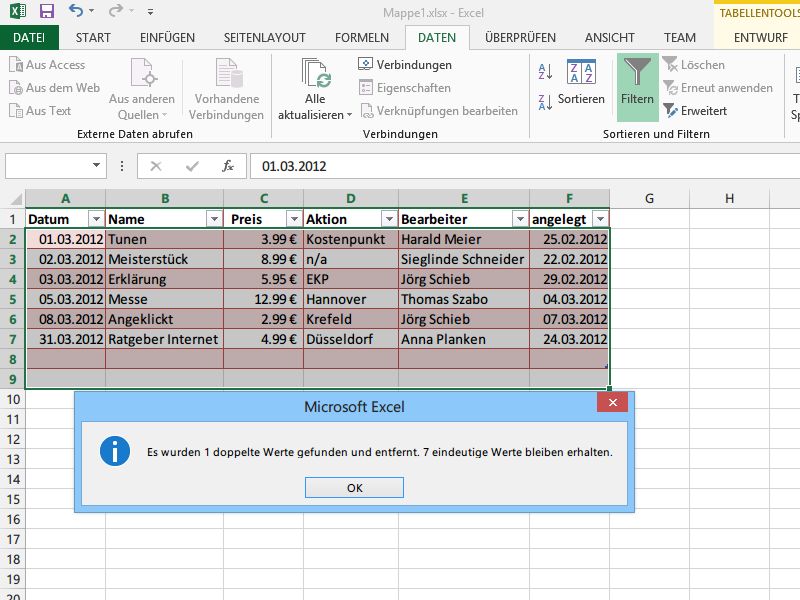800x600 pixels.
Task: Click cell with Thomas Szabo
Action: point(464,299)
